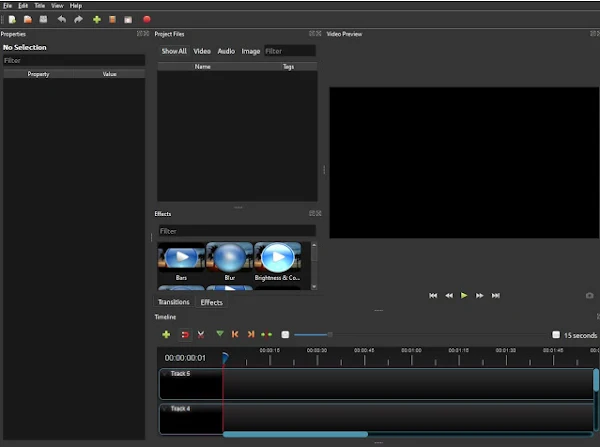Jump to next marker
Screen dimensions: 600x447
click(x=251, y=334)
